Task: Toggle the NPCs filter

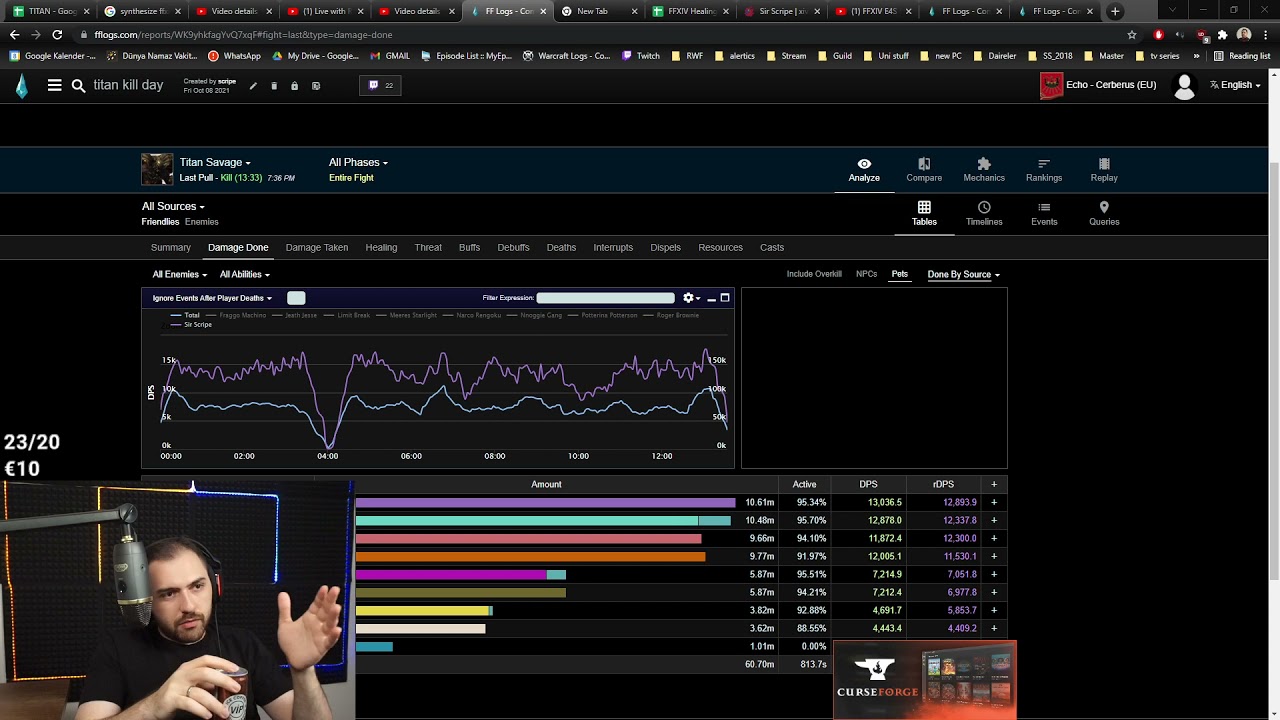Action: click(866, 274)
